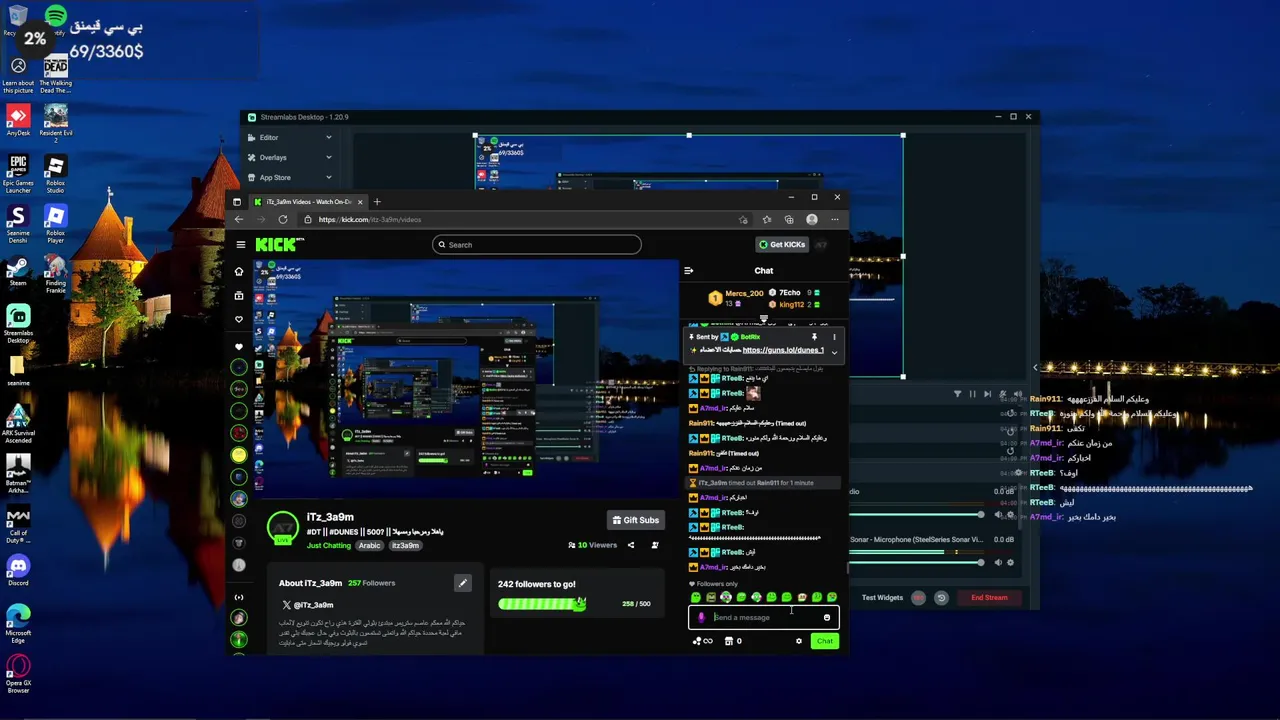Open chat settings gear icon

[x=798, y=641]
